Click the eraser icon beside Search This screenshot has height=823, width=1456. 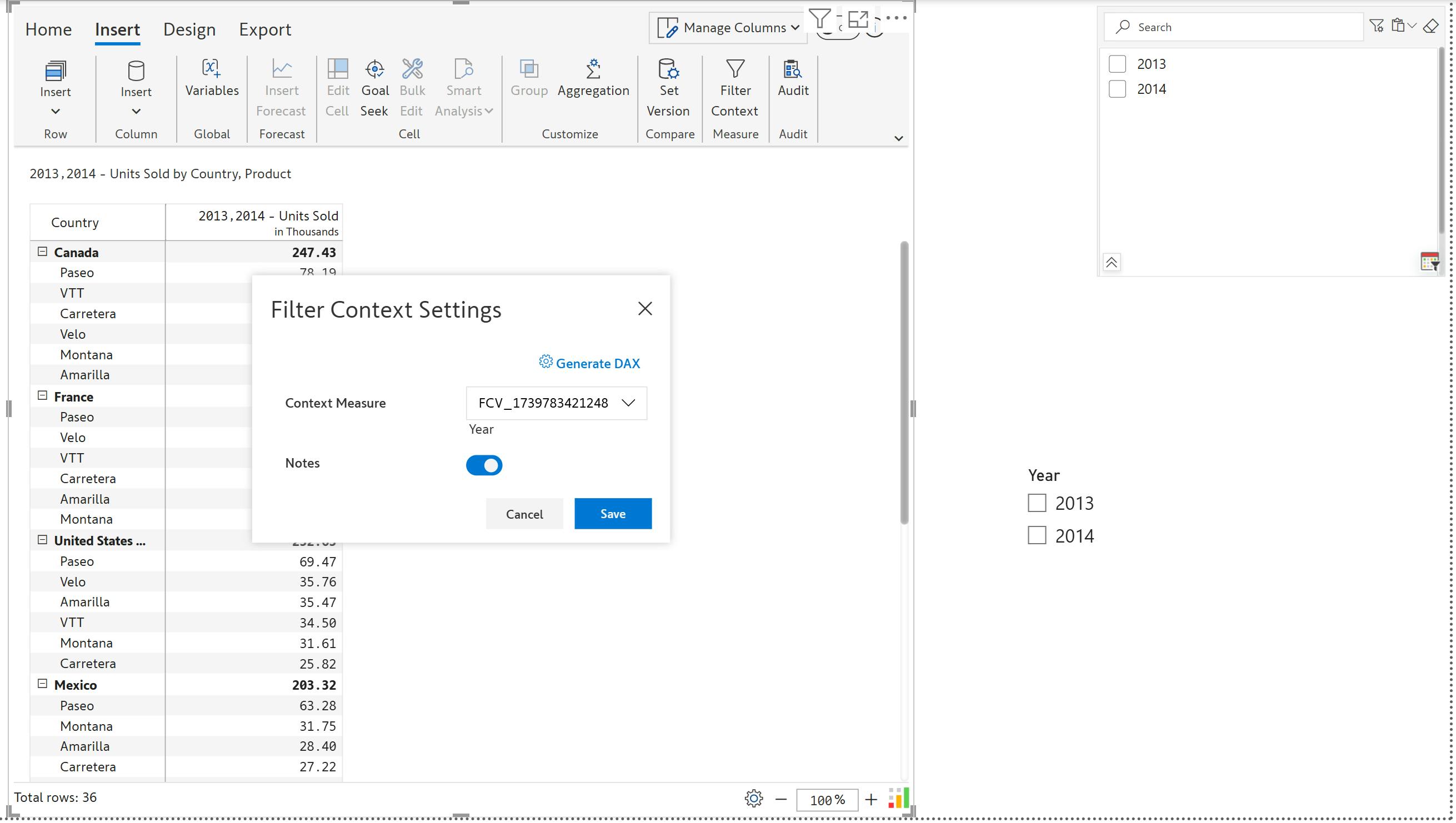(1430, 26)
